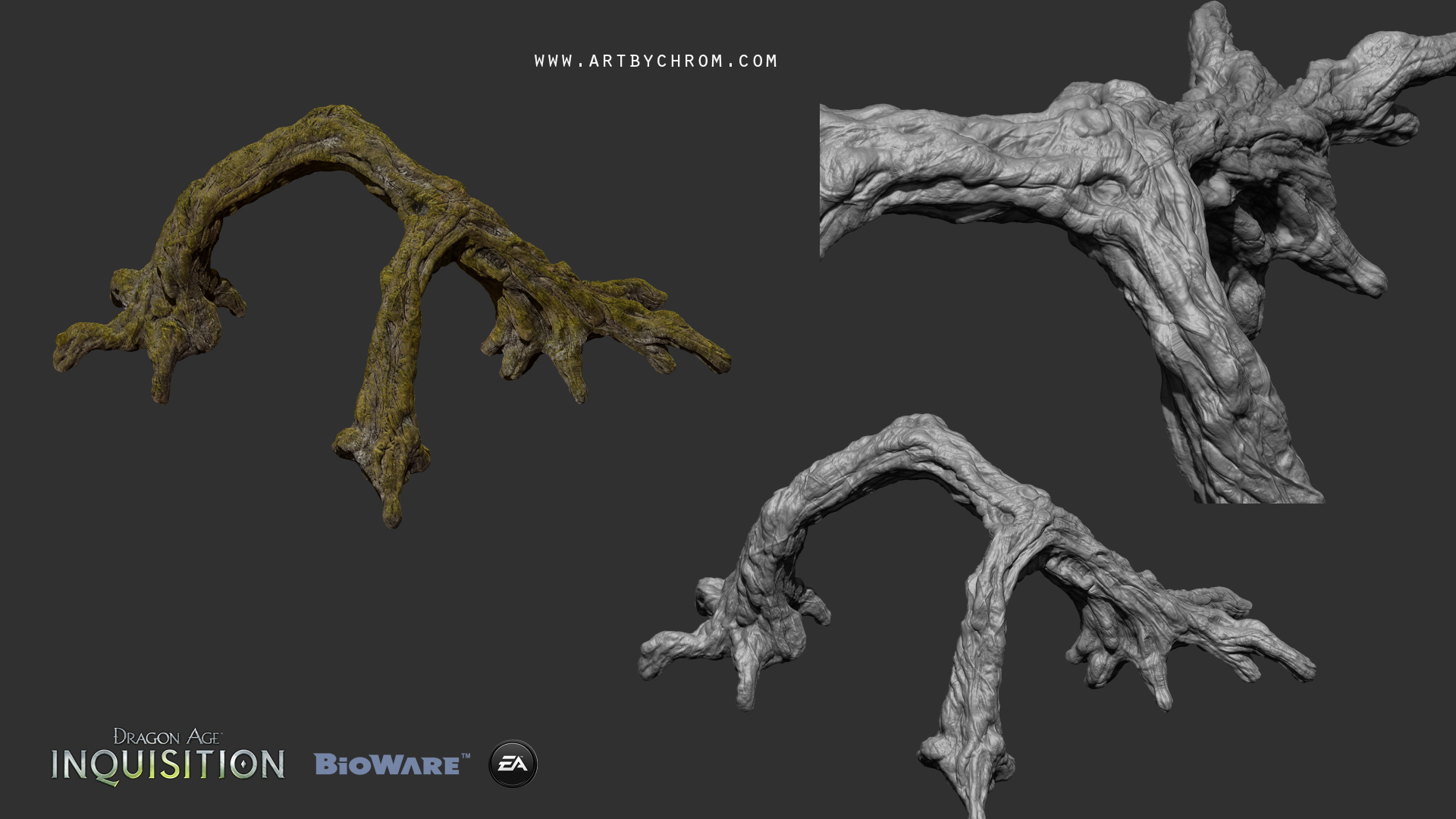1456x819 pixels.
Task: Click the Dragon Age Inquisition logo
Action: (x=168, y=756)
